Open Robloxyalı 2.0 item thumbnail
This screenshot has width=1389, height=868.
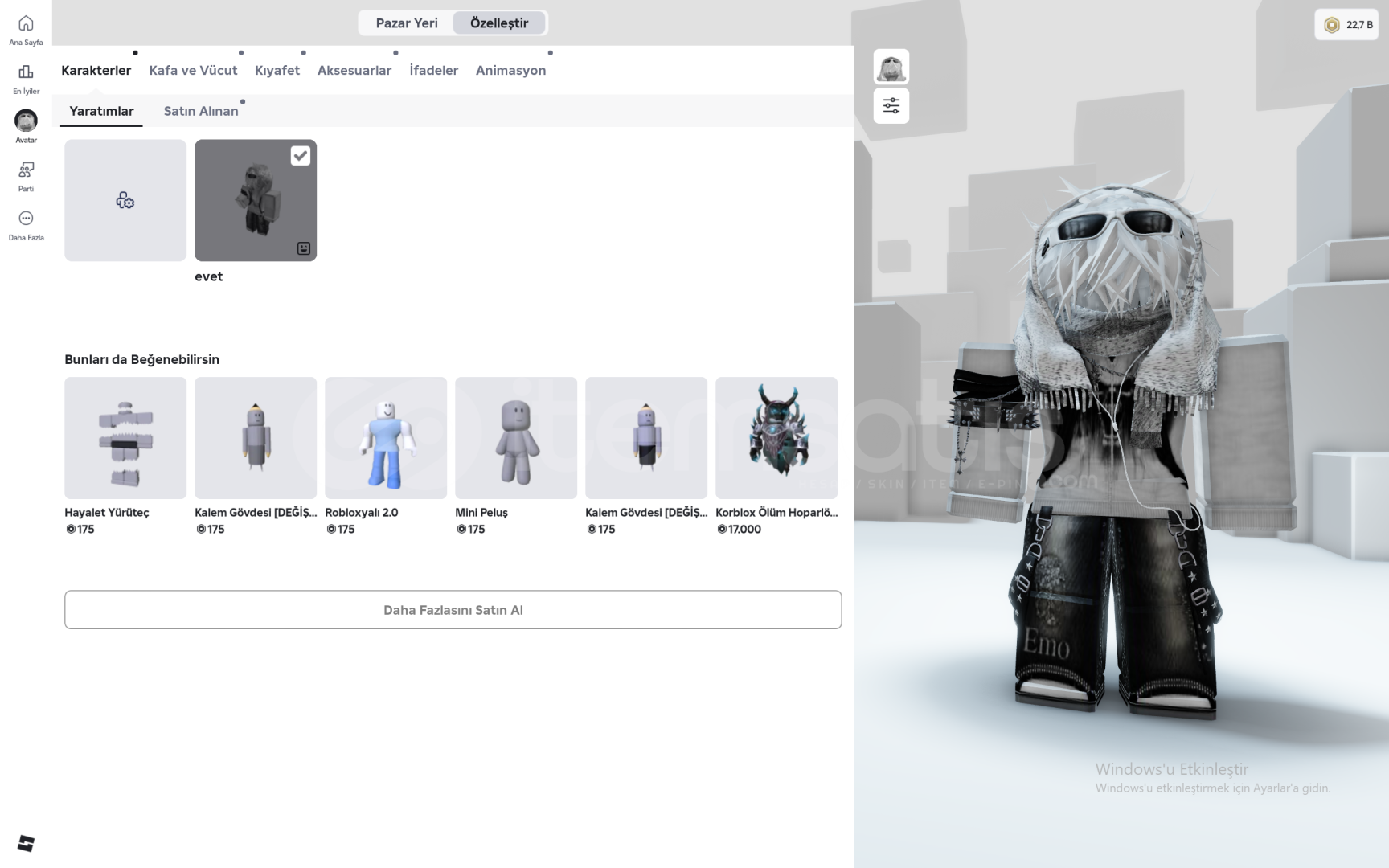(x=386, y=438)
